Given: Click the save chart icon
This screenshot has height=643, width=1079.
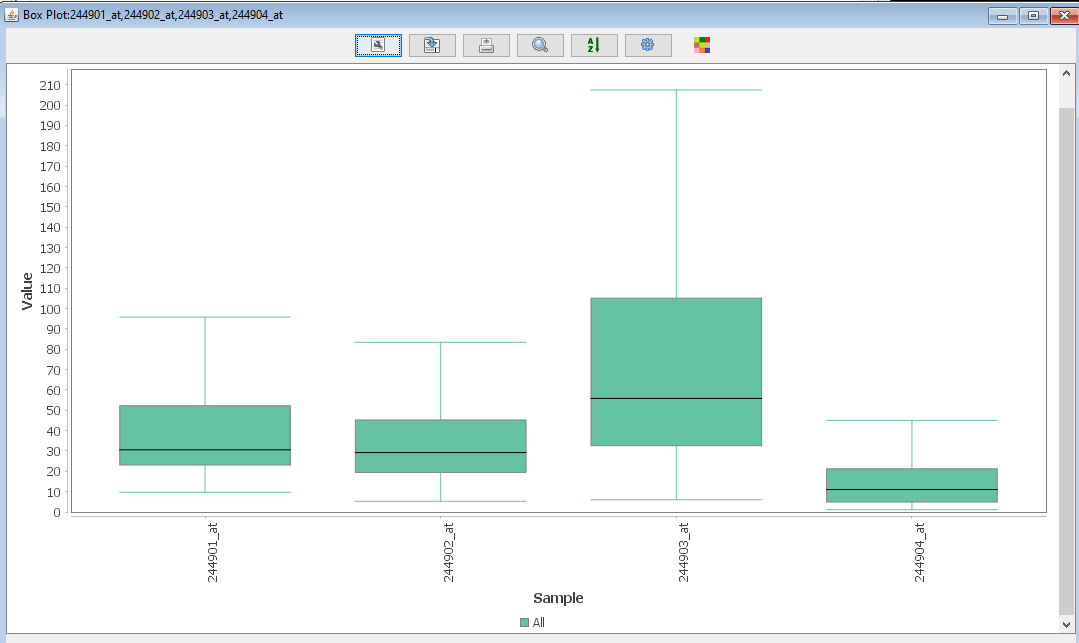Looking at the screenshot, I should click(432, 45).
